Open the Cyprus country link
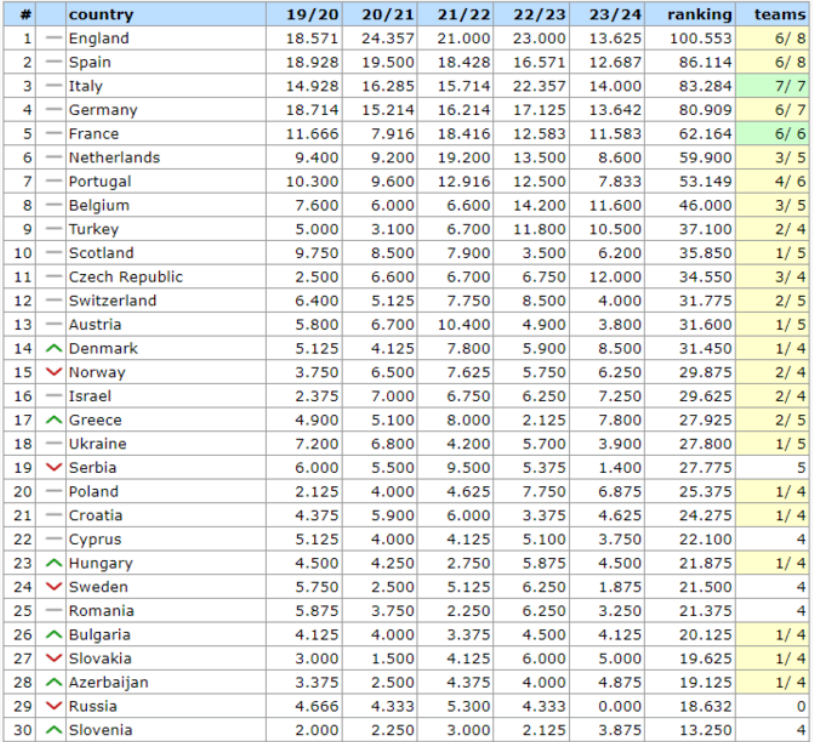 point(95,539)
